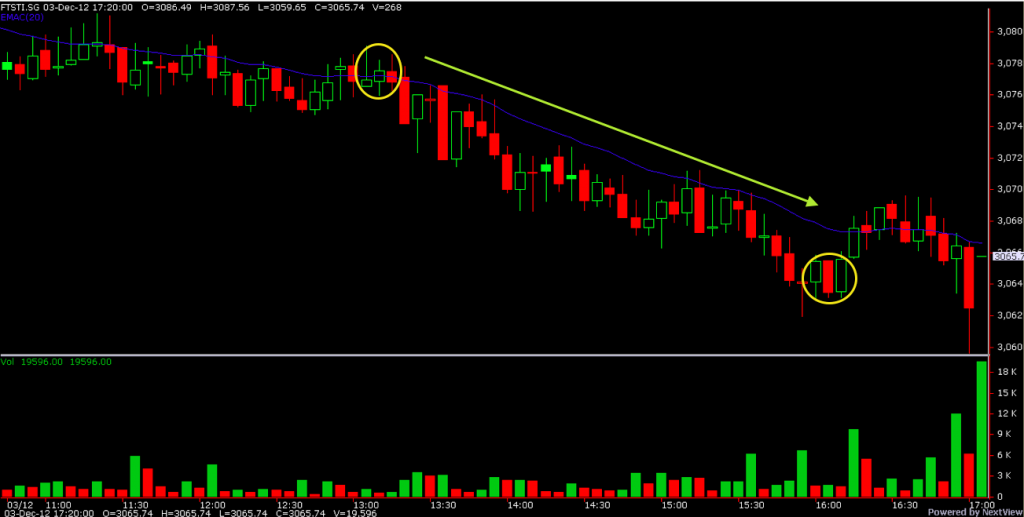Click the 16:00 time axis label
1024x517 pixels.
click(x=826, y=505)
